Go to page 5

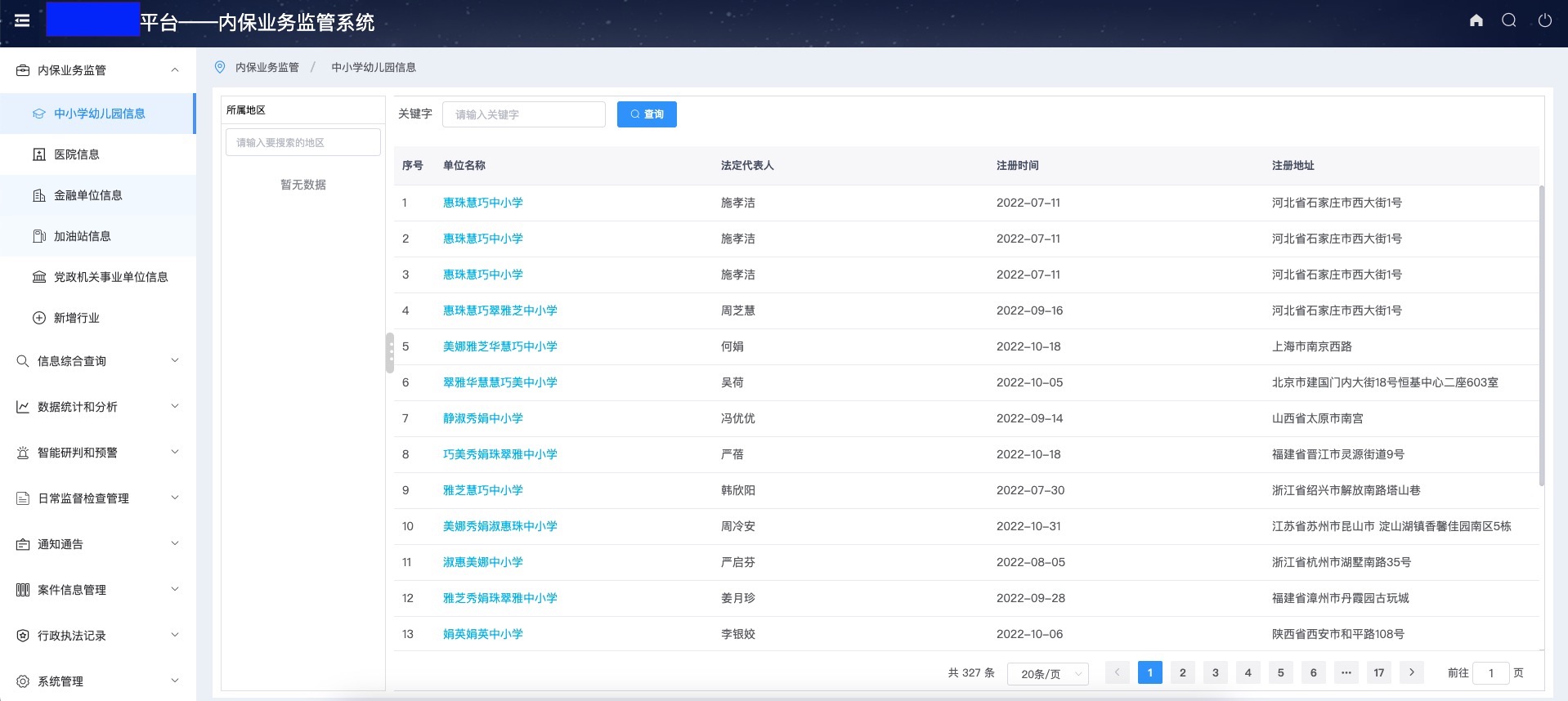click(x=1281, y=672)
